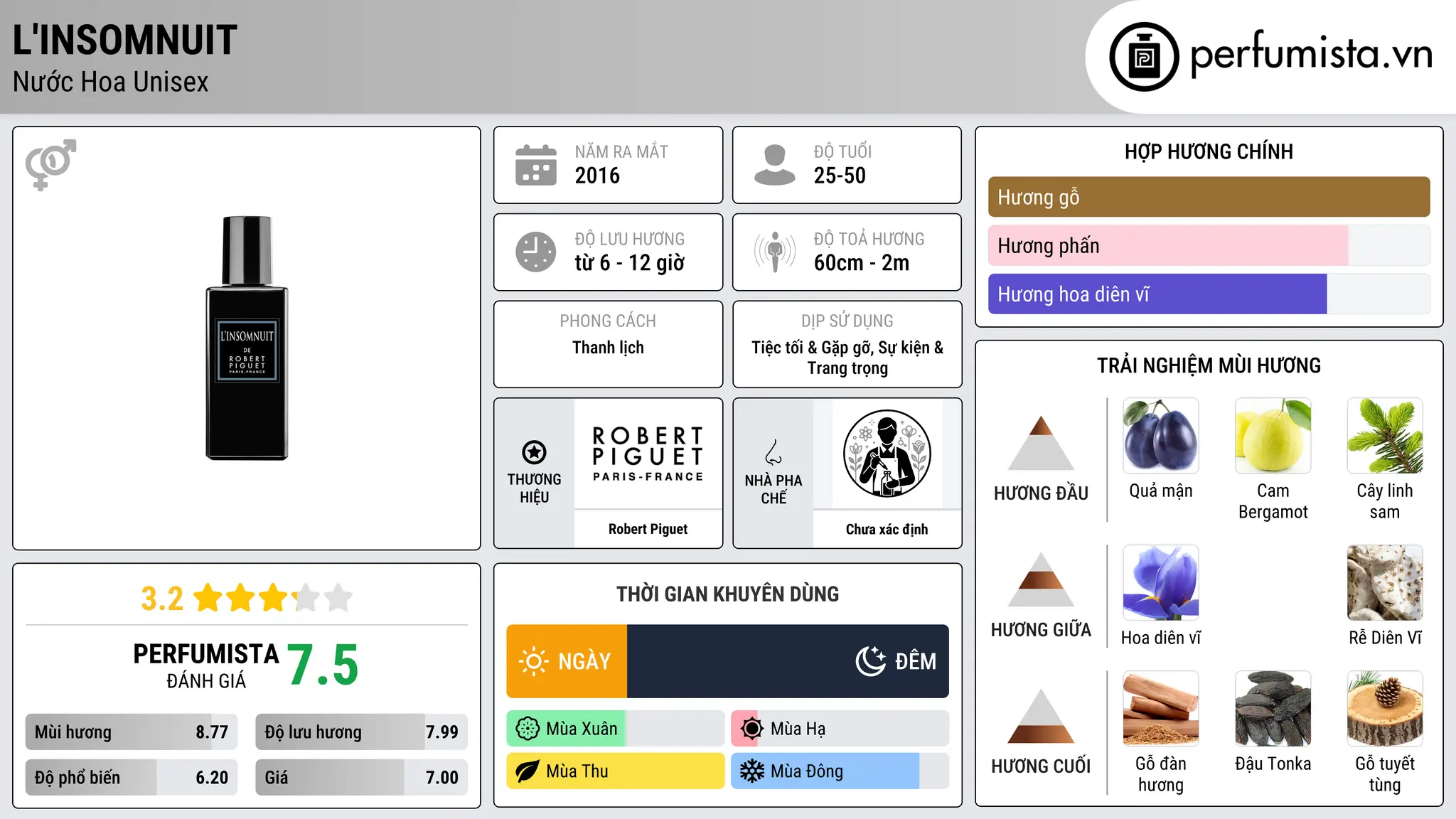
Task: Click the Hương đầu pyramid icon
Action: pos(1041,443)
